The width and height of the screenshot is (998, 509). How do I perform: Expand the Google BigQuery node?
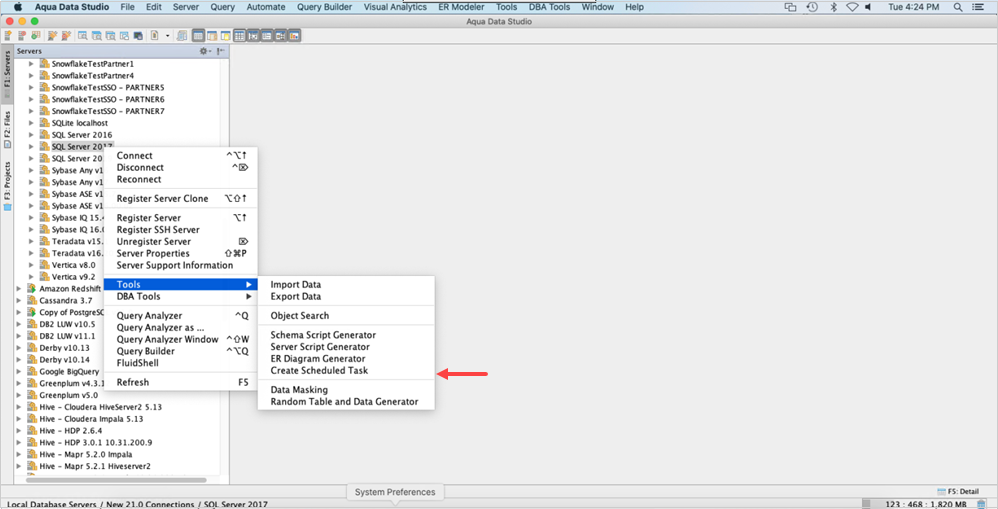click(19, 372)
